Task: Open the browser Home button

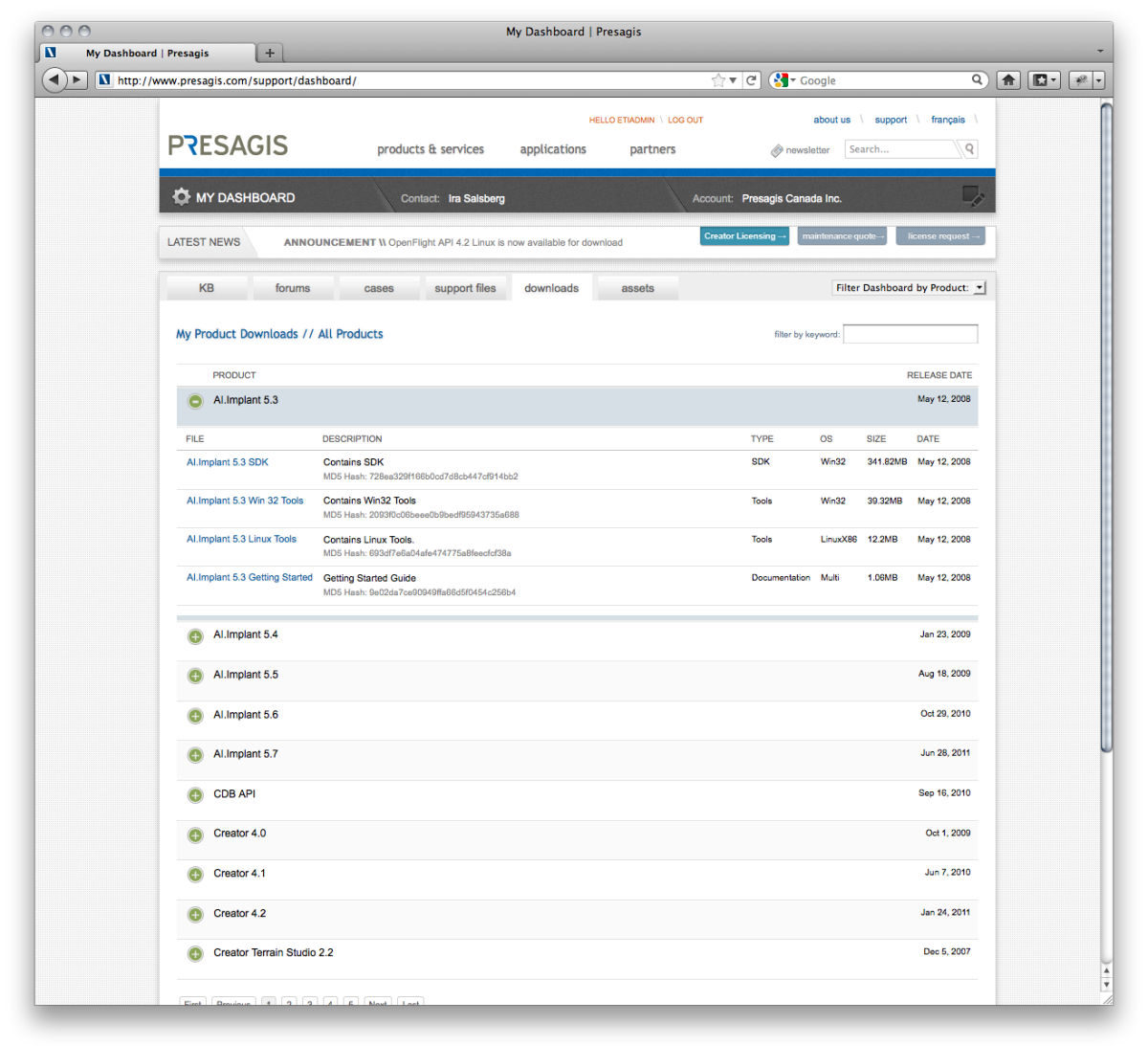Action: click(x=1008, y=80)
